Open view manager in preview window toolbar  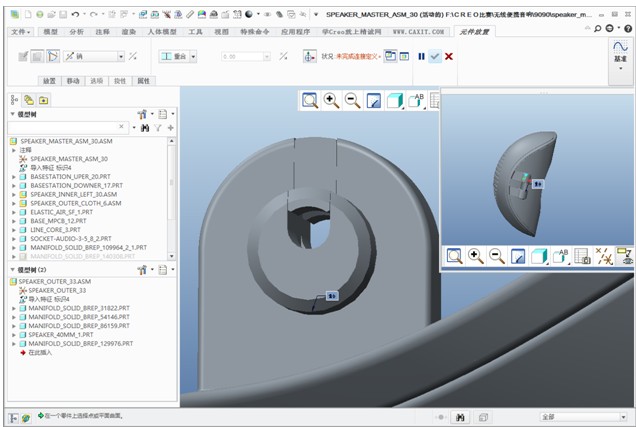point(582,256)
